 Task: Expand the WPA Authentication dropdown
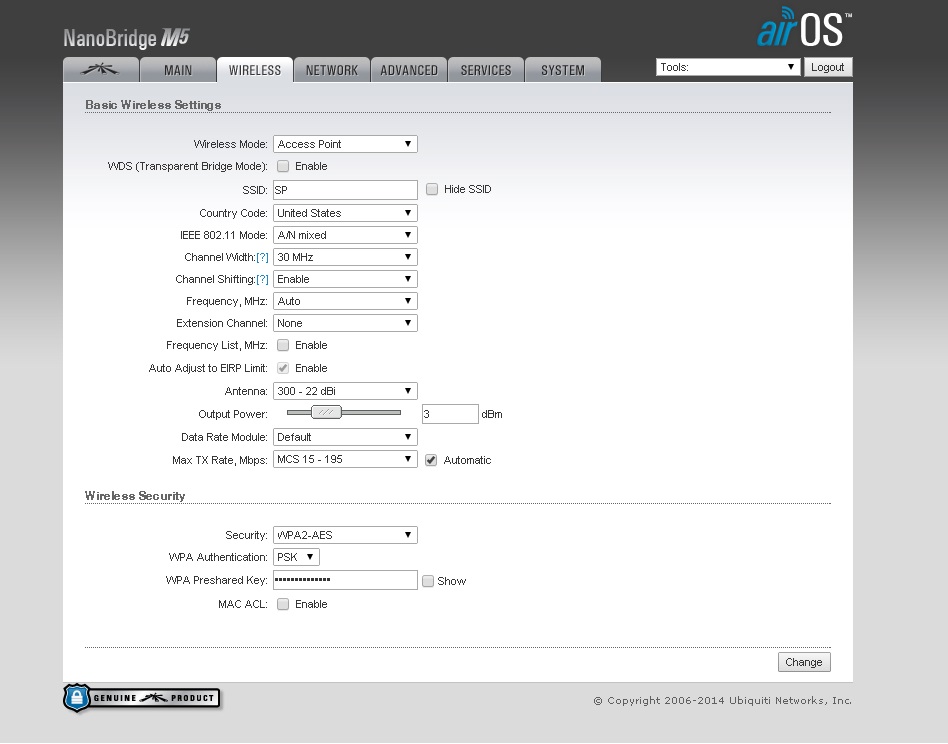point(296,557)
